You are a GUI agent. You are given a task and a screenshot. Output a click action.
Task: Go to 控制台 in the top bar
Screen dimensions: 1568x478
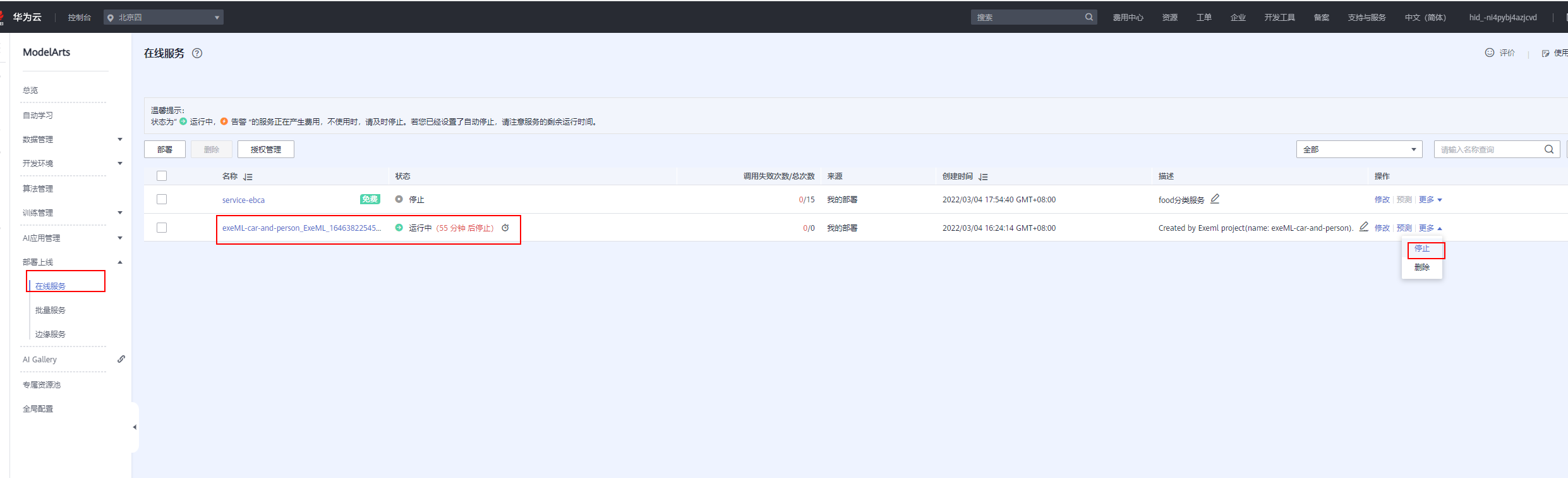pos(80,18)
